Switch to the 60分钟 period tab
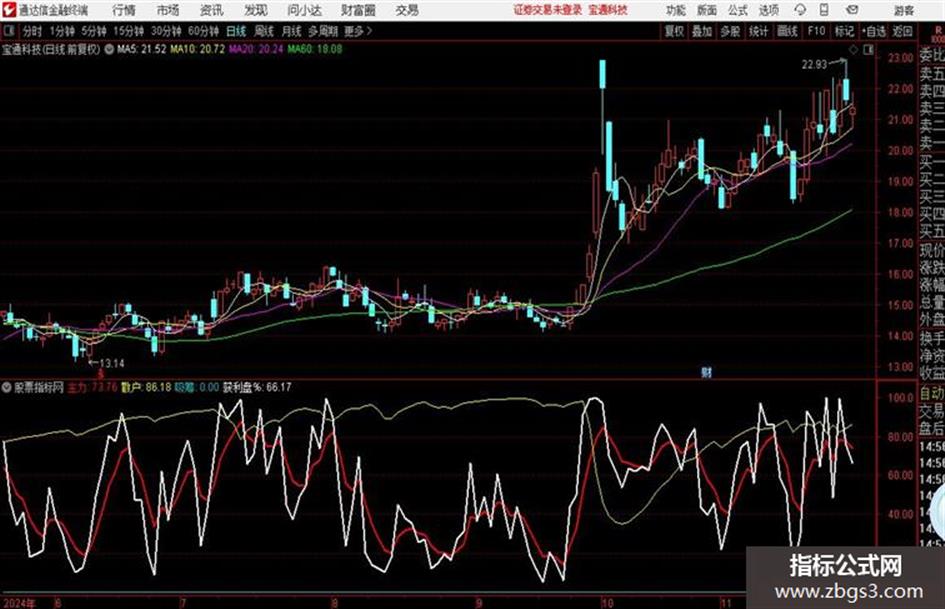Image resolution: width=945 pixels, height=609 pixels. [203, 31]
